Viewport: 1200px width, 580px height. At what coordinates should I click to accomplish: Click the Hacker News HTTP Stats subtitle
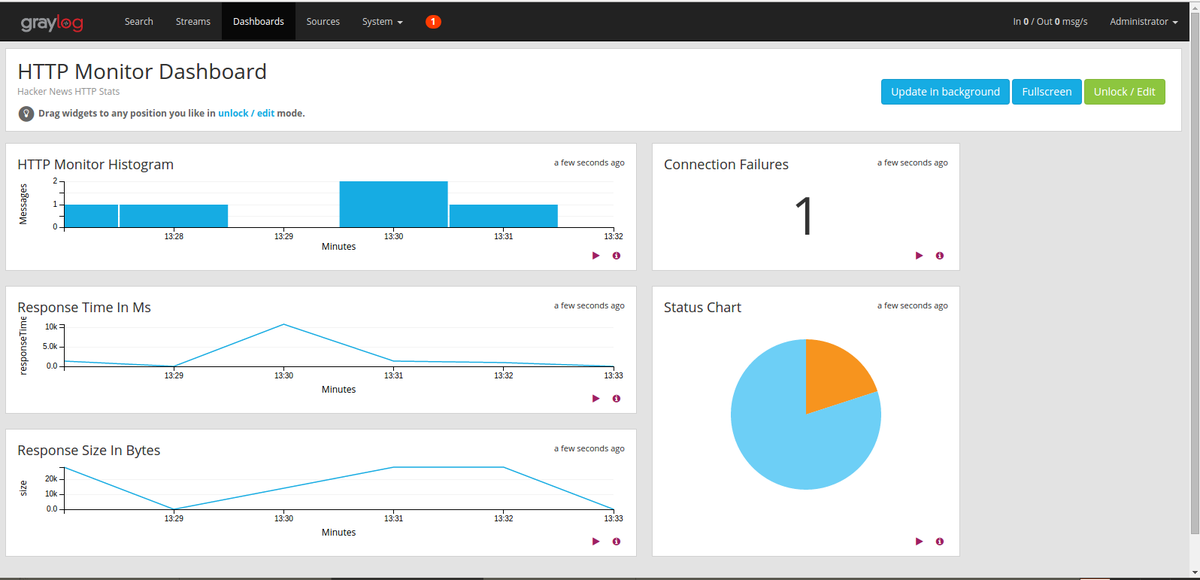pyautogui.click(x=69, y=91)
